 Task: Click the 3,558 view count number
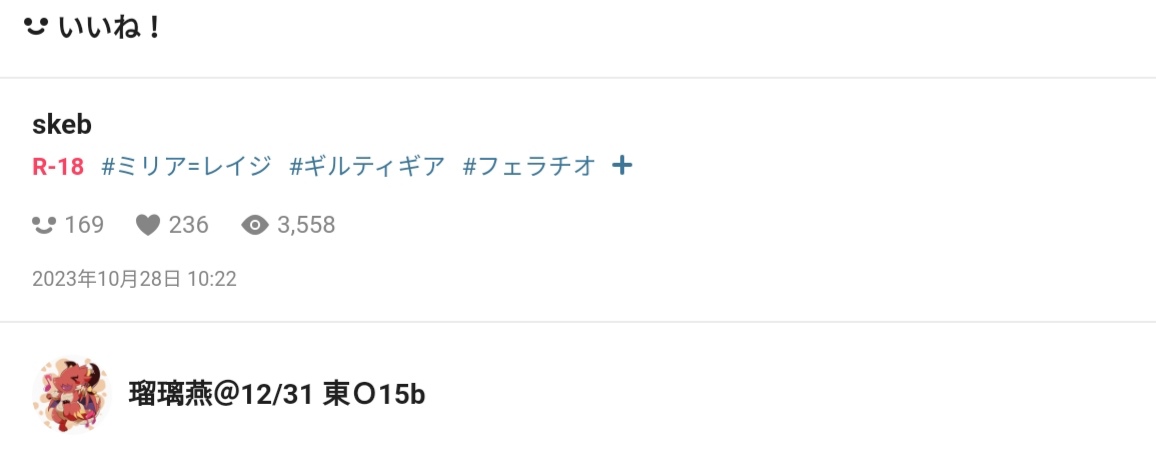(306, 225)
